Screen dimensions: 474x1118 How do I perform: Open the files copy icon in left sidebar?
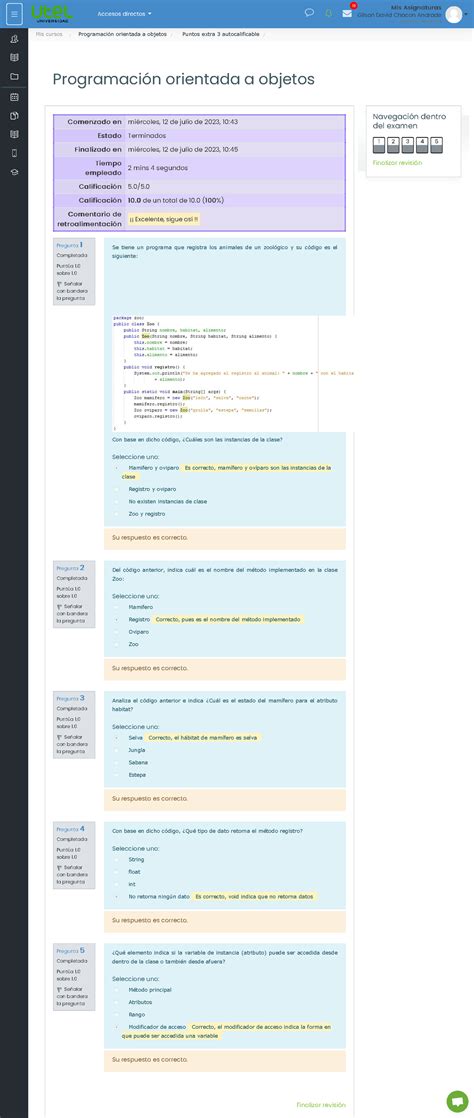14,116
